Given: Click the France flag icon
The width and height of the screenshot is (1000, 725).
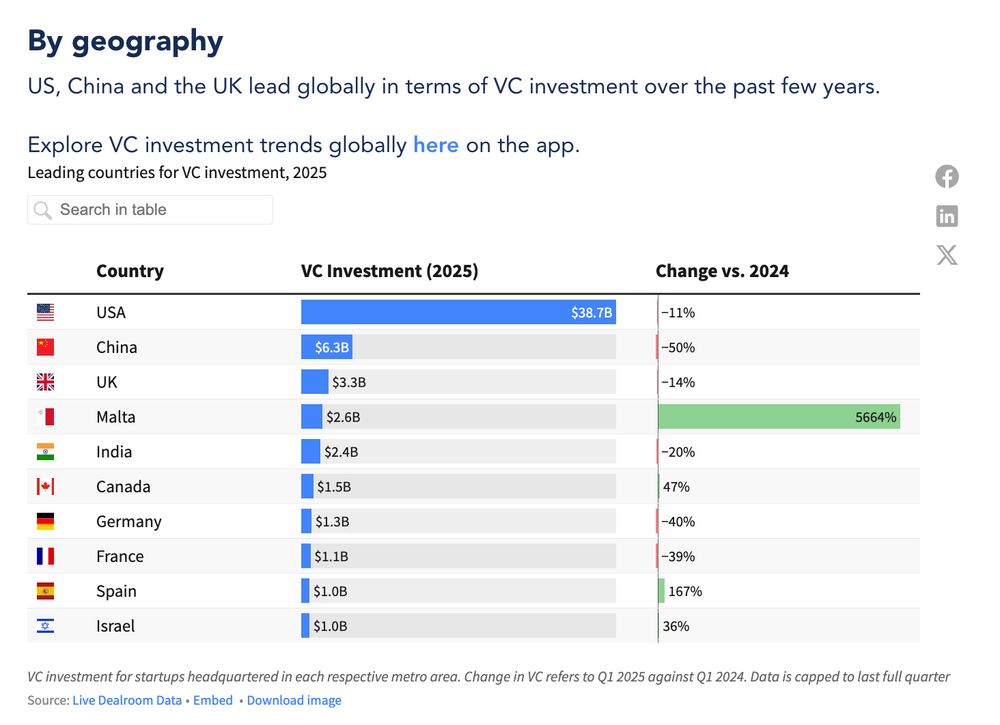Looking at the screenshot, I should coord(45,556).
